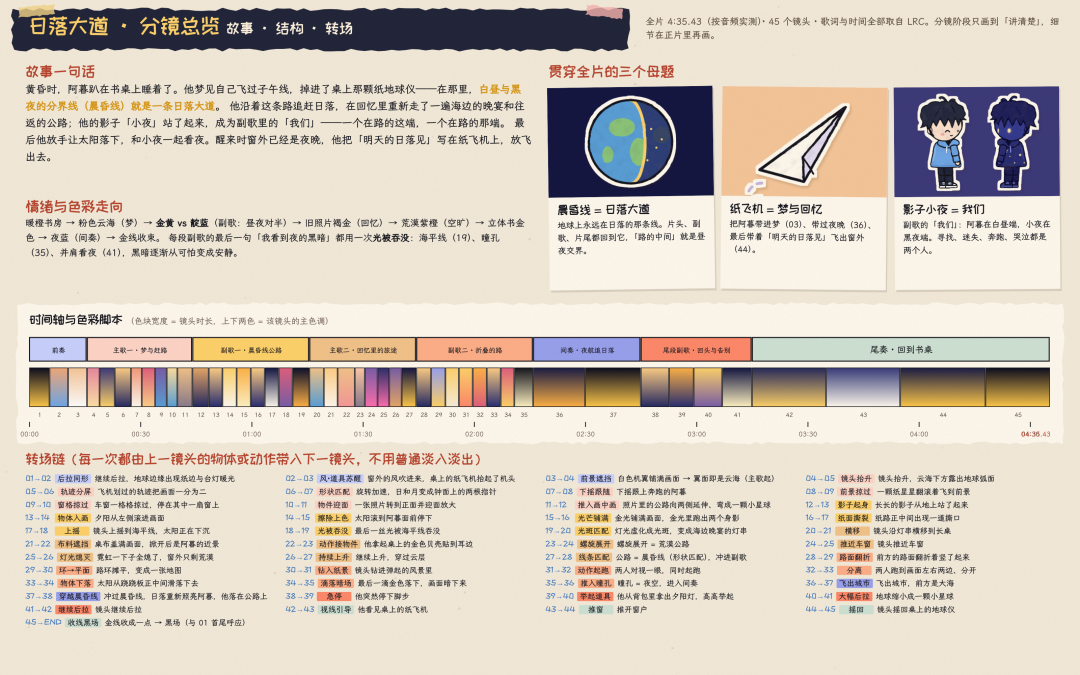Viewport: 1080px width, 675px height.
Task: Click the 光被吞没 transition tag
Action: click(333, 531)
